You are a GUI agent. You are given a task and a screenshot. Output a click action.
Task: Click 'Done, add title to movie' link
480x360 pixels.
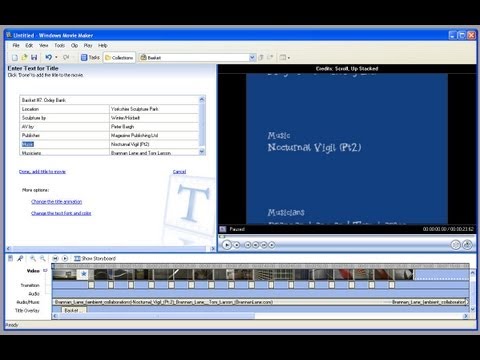[x=42, y=172]
